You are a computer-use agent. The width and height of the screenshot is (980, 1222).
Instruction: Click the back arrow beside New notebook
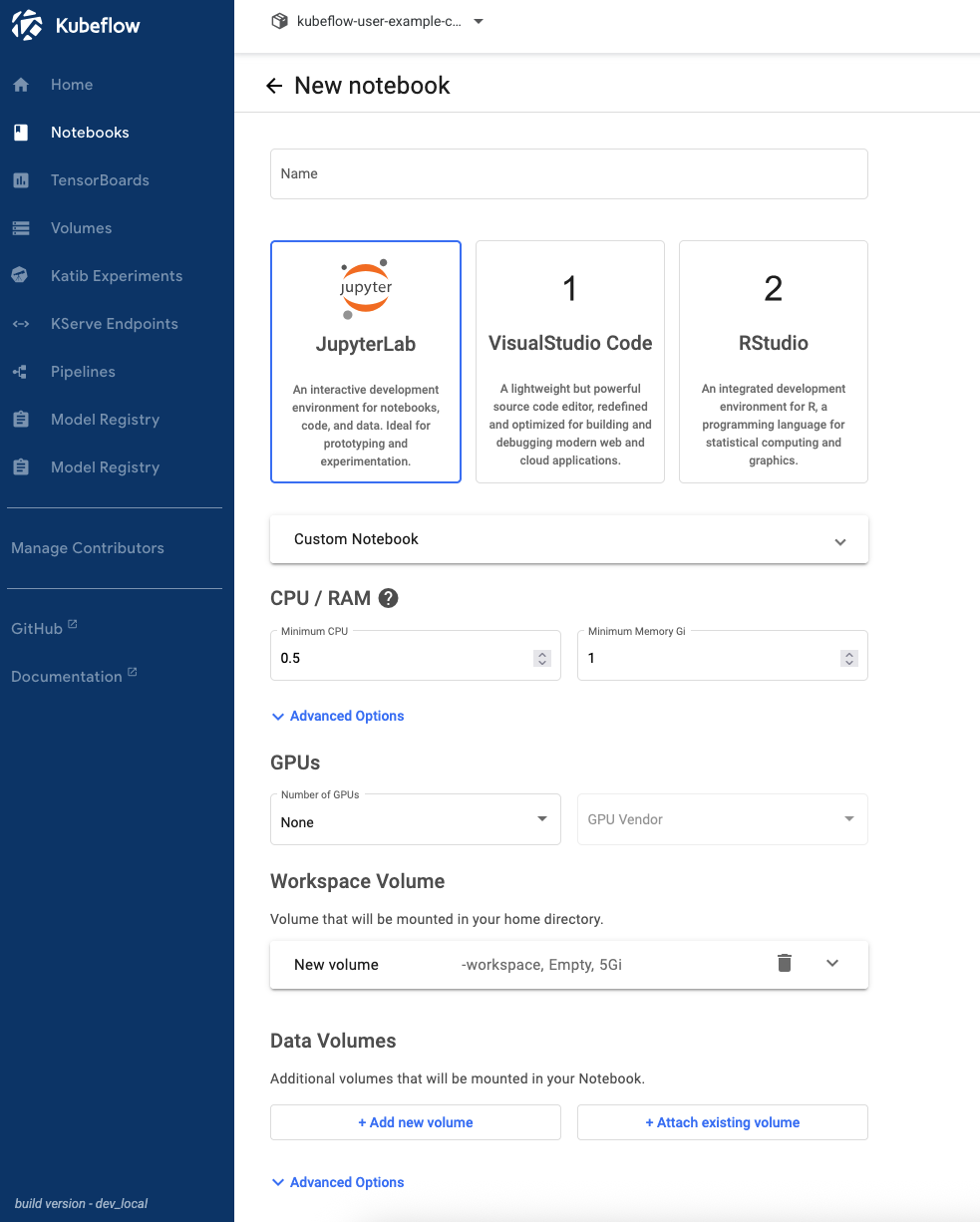(274, 86)
